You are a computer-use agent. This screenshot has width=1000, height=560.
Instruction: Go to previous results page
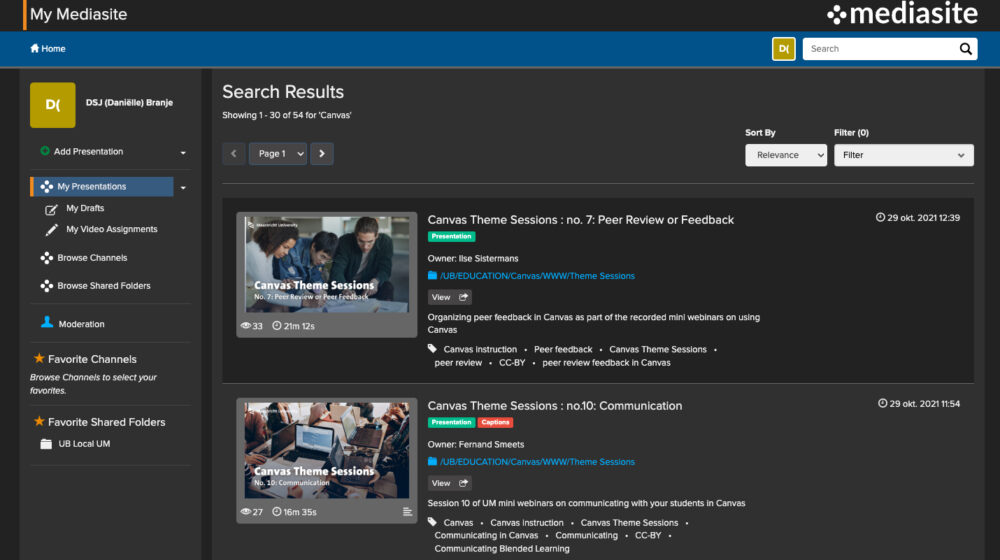click(233, 154)
